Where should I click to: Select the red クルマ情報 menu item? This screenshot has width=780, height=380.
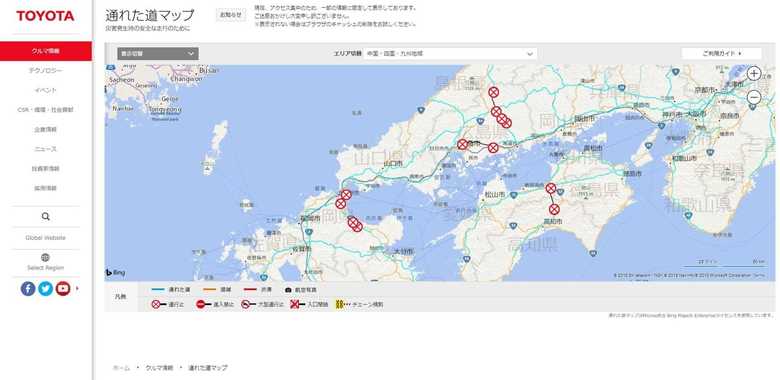tap(46, 51)
